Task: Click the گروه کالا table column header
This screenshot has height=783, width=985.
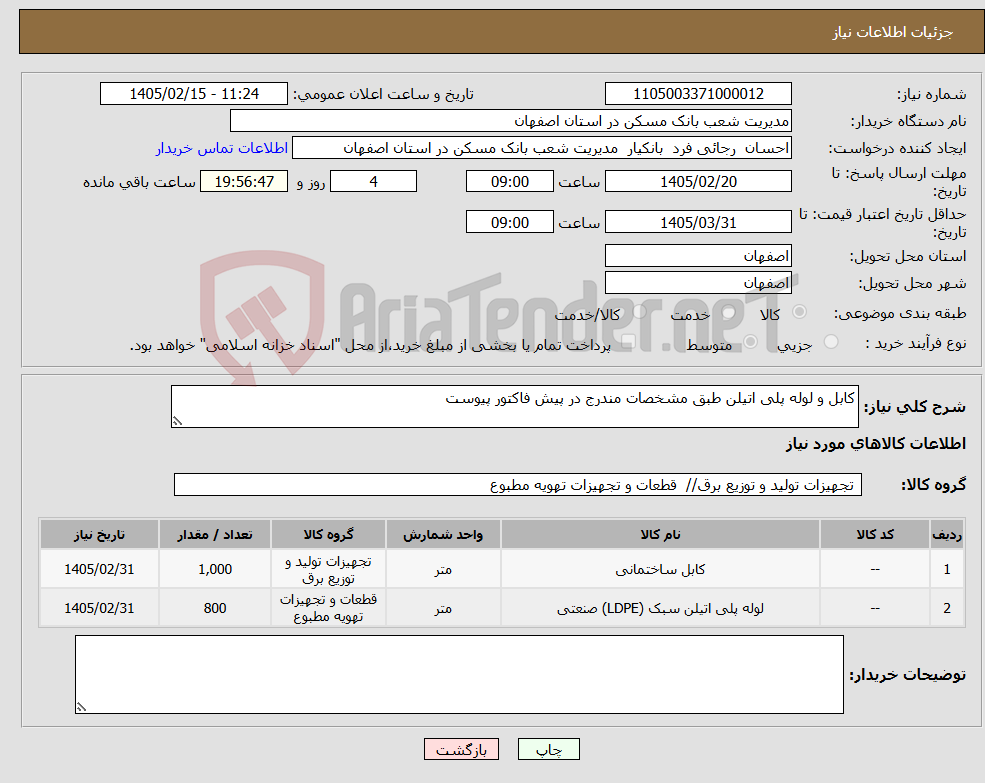Action: (328, 534)
